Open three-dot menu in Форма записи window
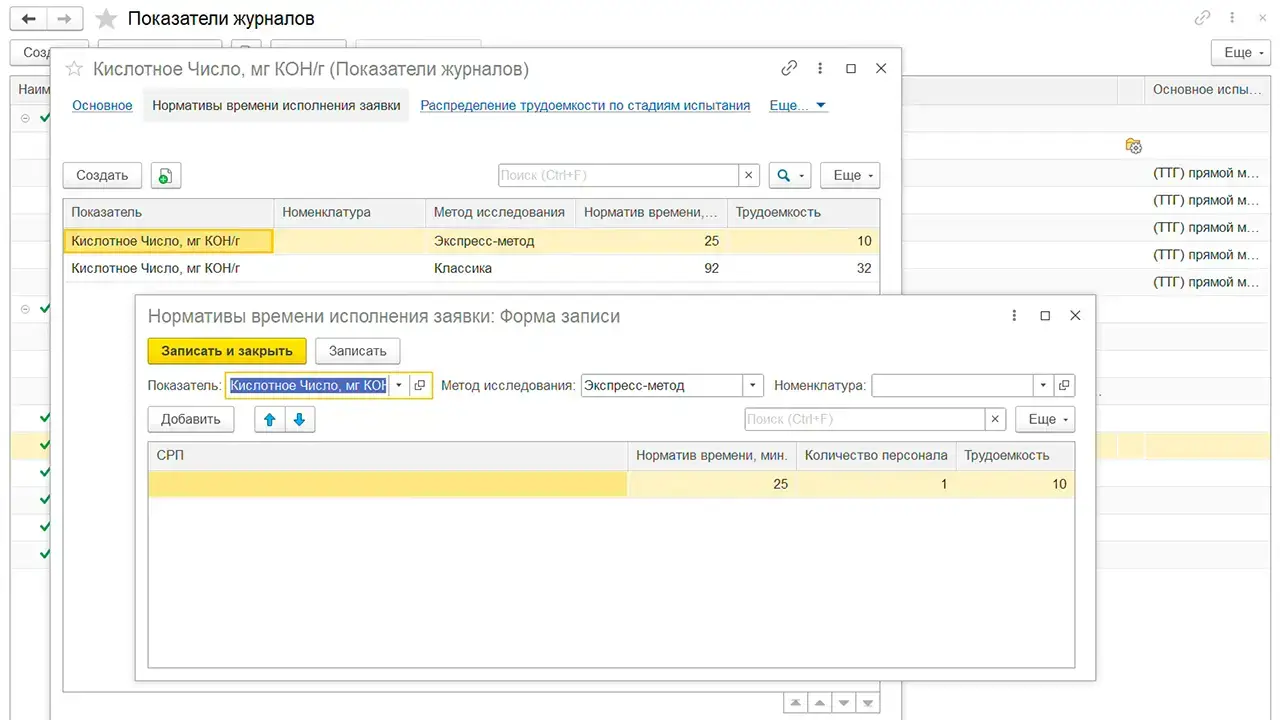Screen dimensions: 1280x720 point(1015,315)
